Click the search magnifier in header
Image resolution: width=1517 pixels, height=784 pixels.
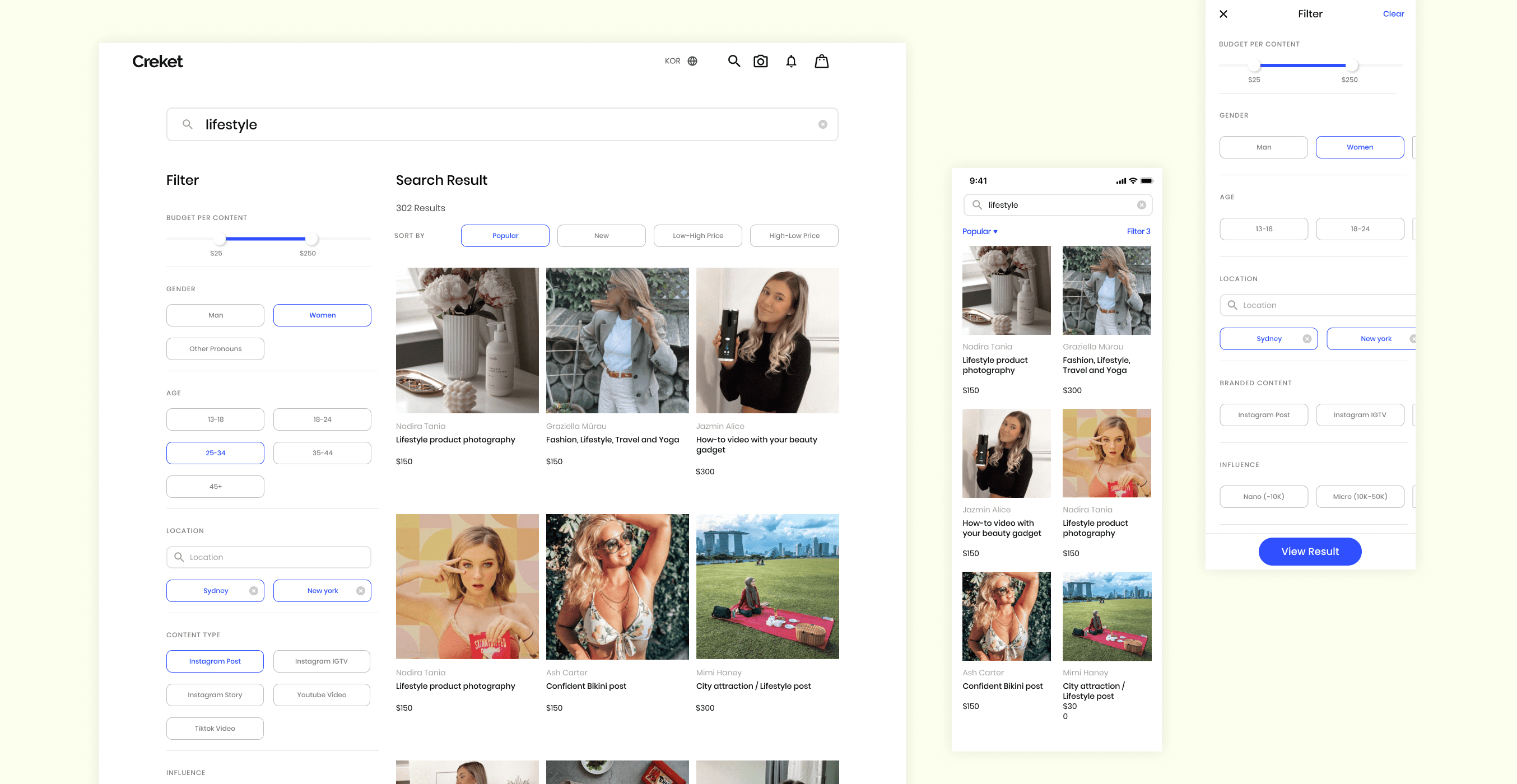pyautogui.click(x=734, y=61)
